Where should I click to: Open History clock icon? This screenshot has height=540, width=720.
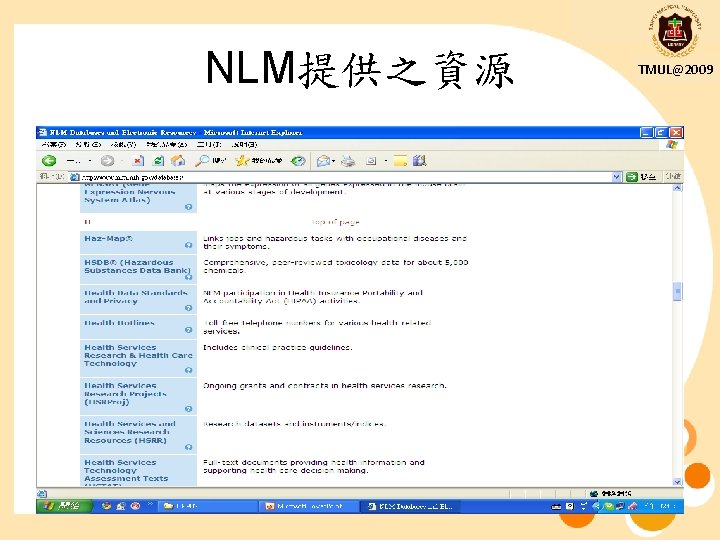[298, 161]
